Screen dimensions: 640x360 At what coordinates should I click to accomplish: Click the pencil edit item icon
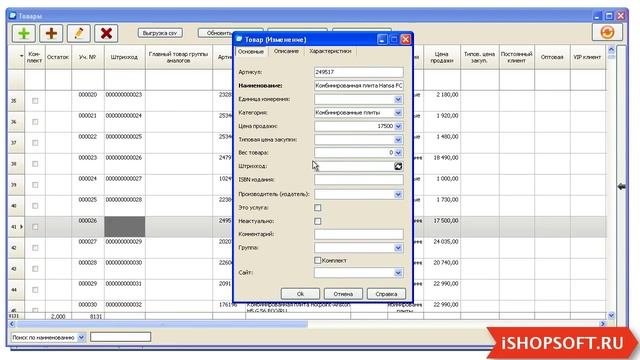(79, 33)
